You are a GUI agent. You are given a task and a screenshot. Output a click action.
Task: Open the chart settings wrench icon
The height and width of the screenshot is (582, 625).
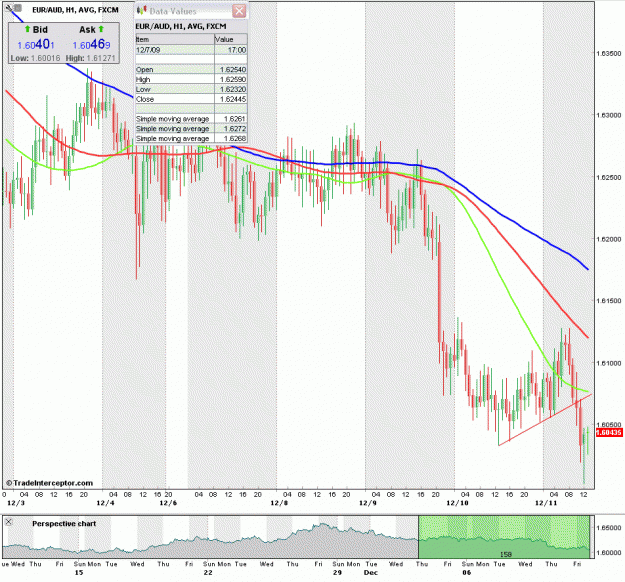9,7
